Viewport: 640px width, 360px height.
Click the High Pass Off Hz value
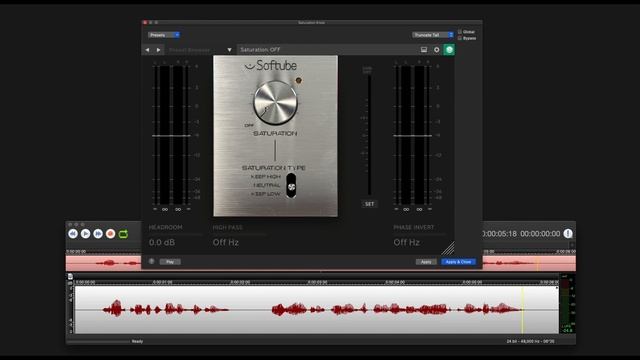(226, 242)
